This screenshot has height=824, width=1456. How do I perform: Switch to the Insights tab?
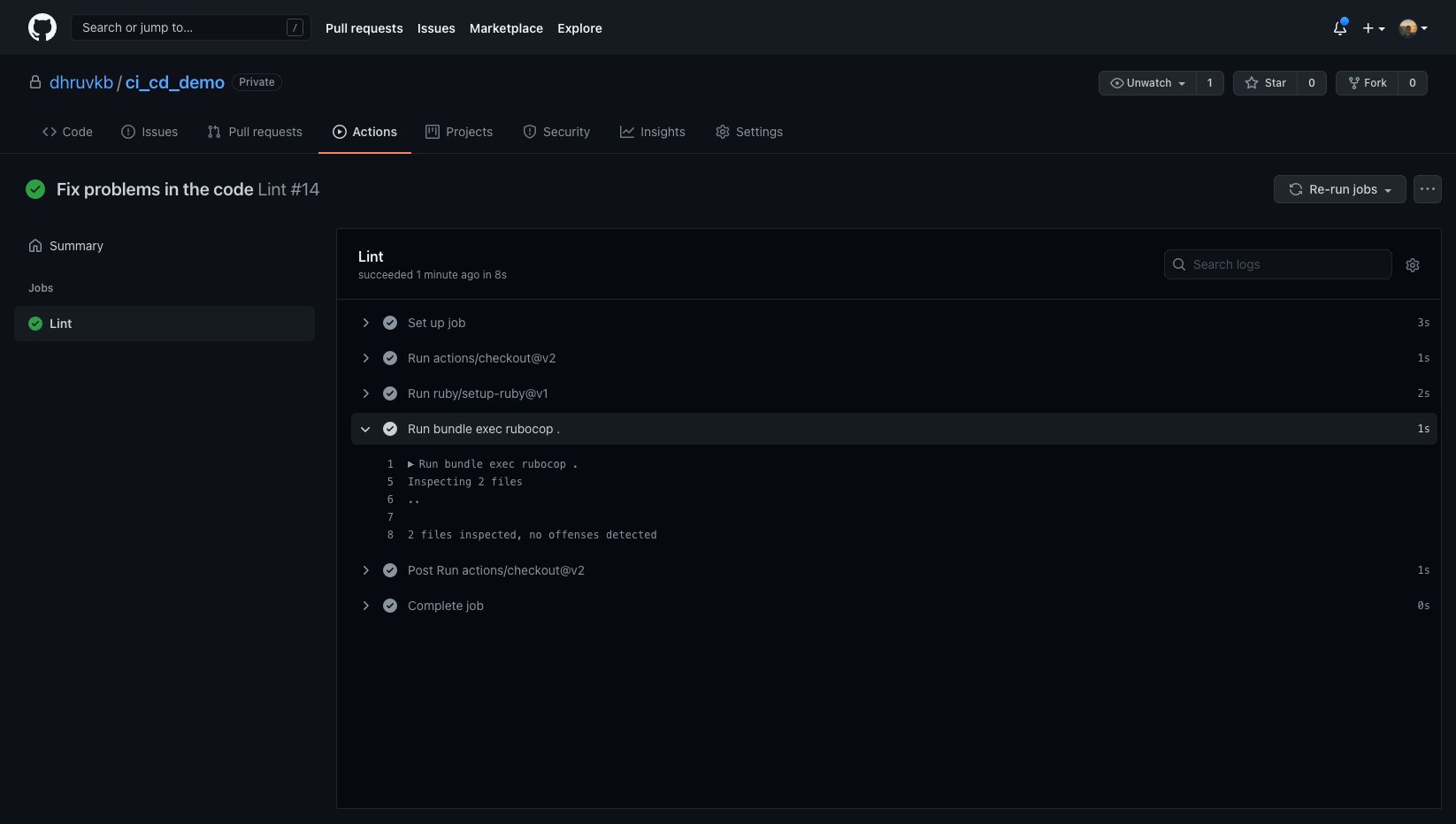pos(652,132)
